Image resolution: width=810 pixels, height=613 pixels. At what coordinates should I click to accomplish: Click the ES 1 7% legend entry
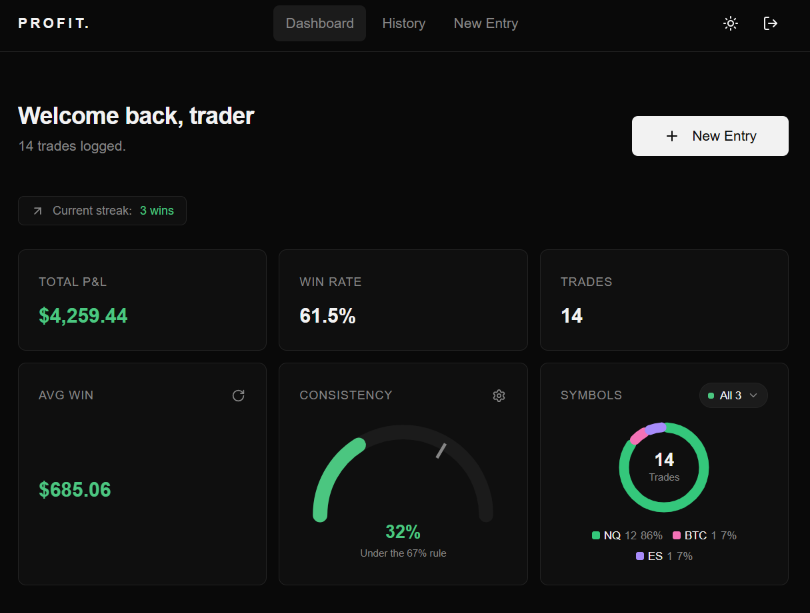pos(664,556)
